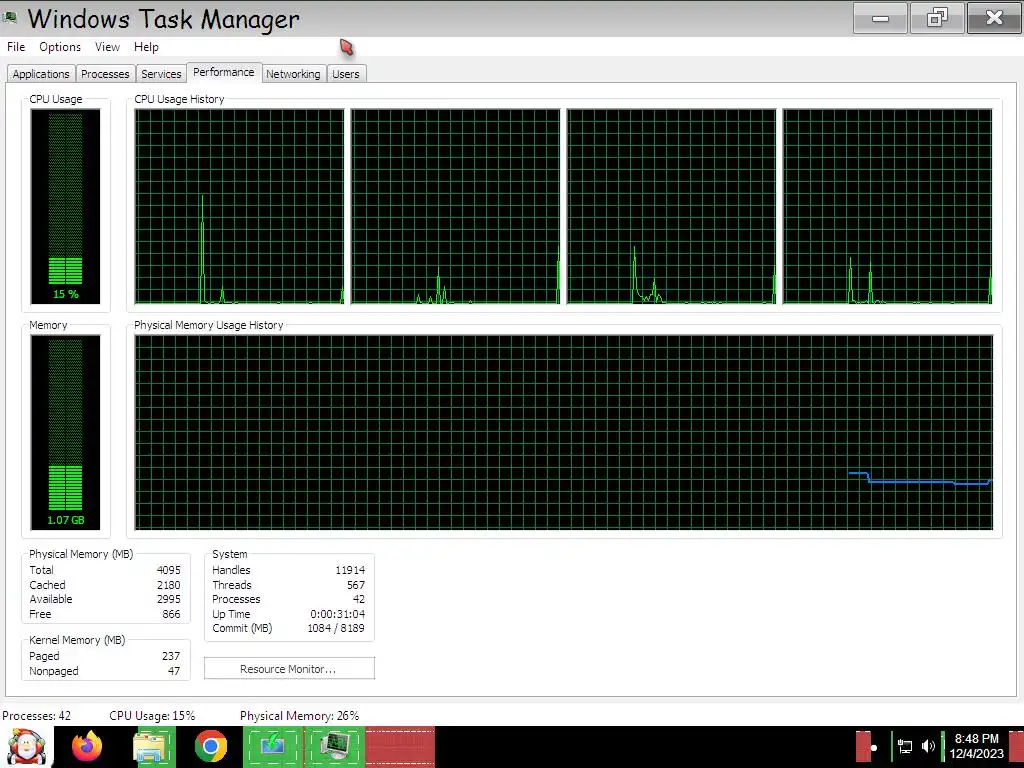Image resolution: width=1024 pixels, height=768 pixels.
Task: Click the Processes count 42 in the System group
Action: 359,600
